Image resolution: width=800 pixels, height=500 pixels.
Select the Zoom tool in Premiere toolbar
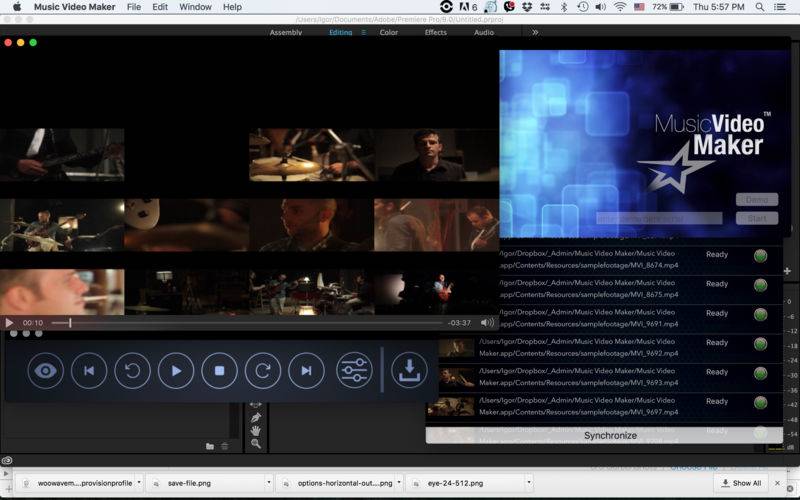tap(256, 444)
